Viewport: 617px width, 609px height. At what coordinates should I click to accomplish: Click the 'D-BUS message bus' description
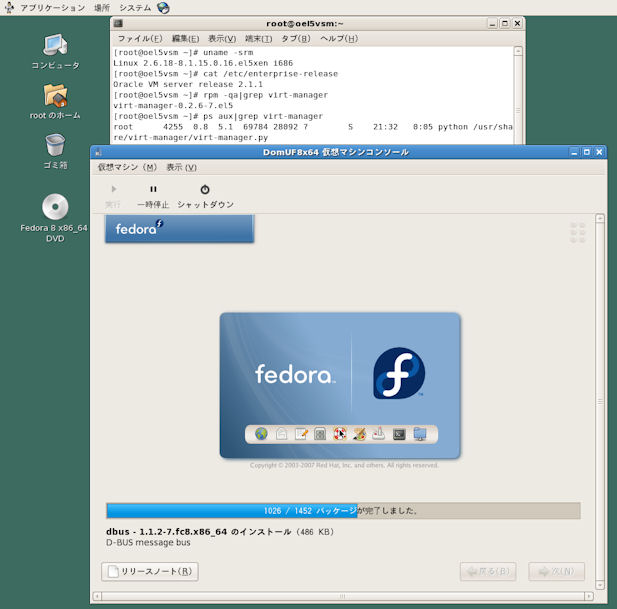(x=148, y=543)
